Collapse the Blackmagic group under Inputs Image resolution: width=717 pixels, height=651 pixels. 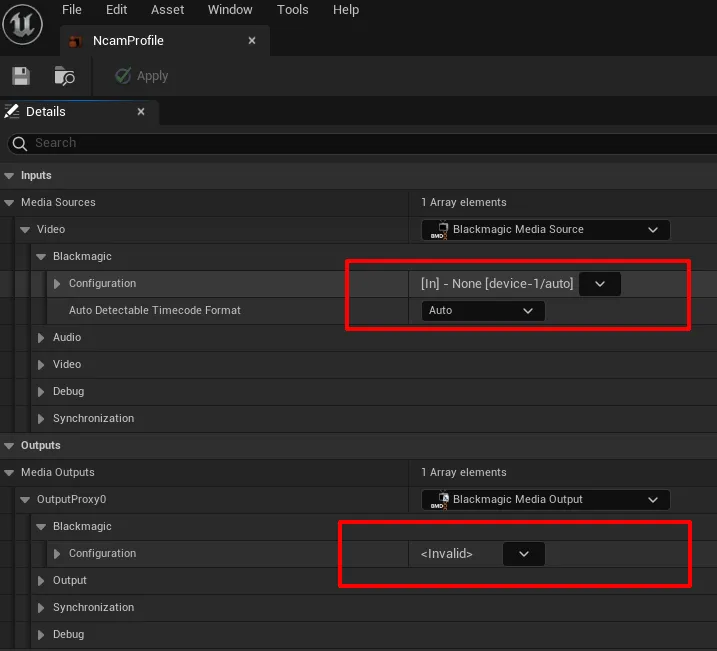[x=41, y=256]
